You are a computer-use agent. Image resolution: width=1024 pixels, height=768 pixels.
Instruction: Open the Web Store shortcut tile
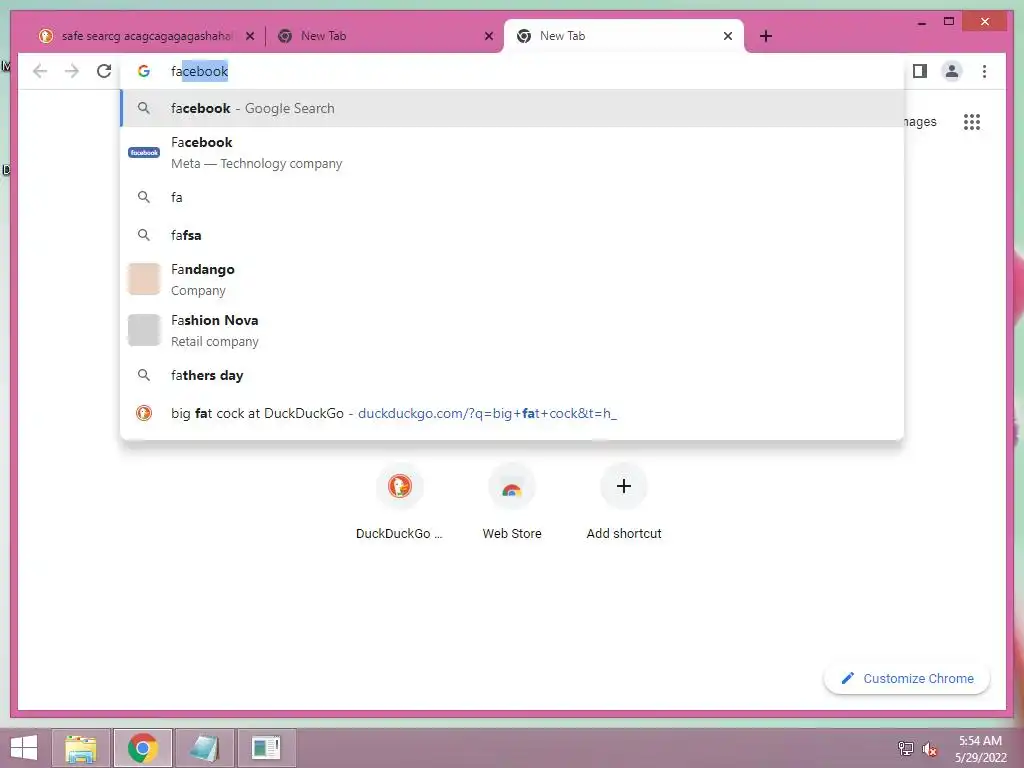pos(512,502)
